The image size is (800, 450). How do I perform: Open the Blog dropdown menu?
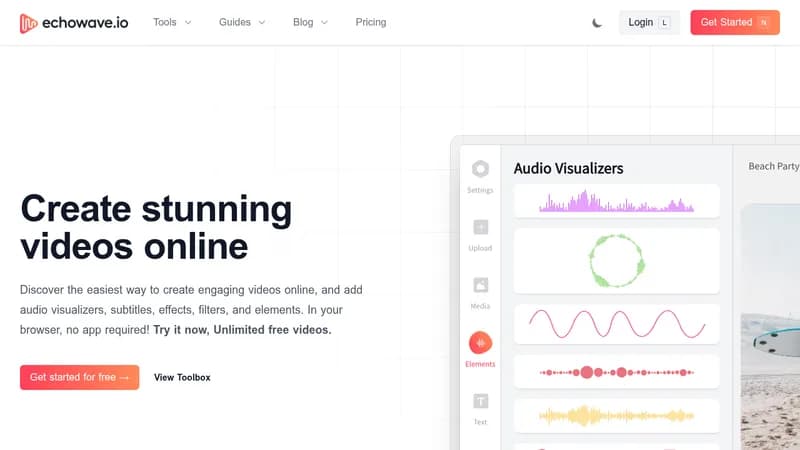(310, 22)
